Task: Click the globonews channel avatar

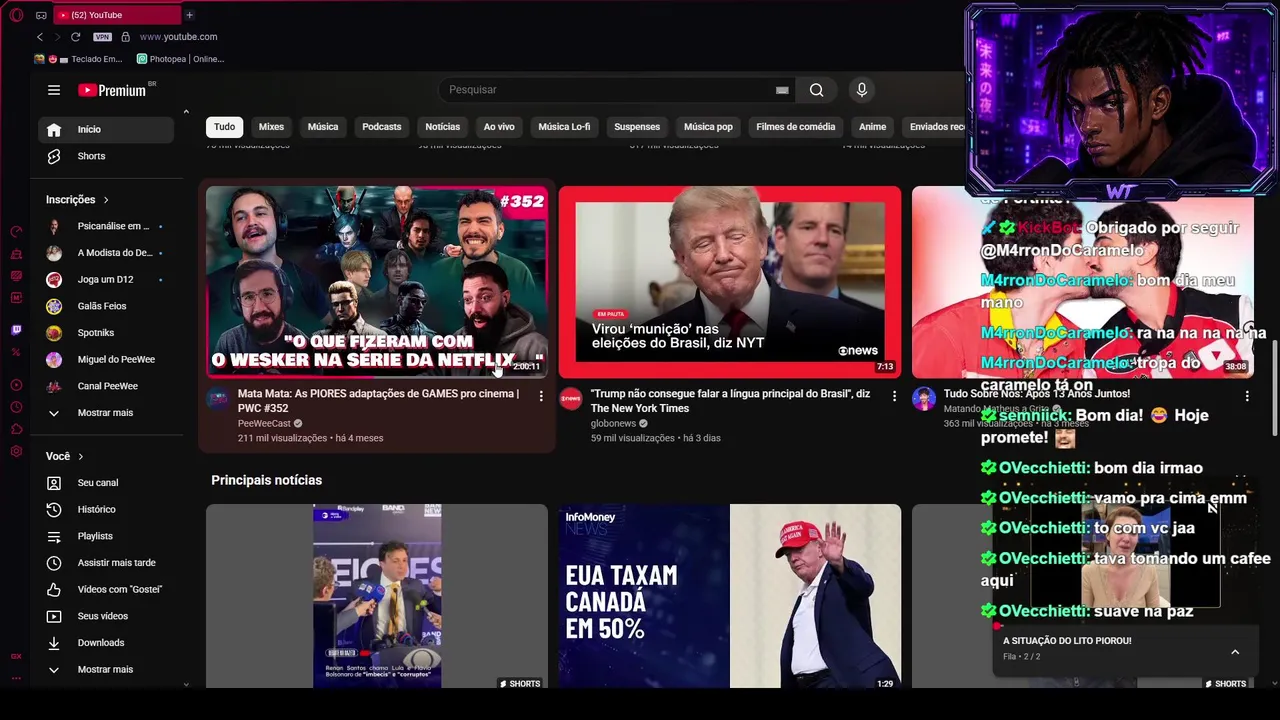Action: click(x=571, y=399)
